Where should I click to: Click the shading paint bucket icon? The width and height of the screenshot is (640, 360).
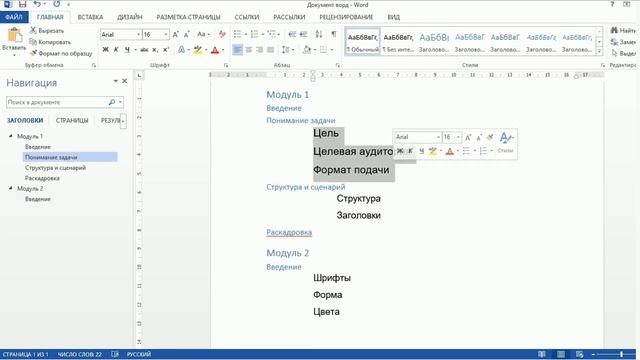pos(307,50)
